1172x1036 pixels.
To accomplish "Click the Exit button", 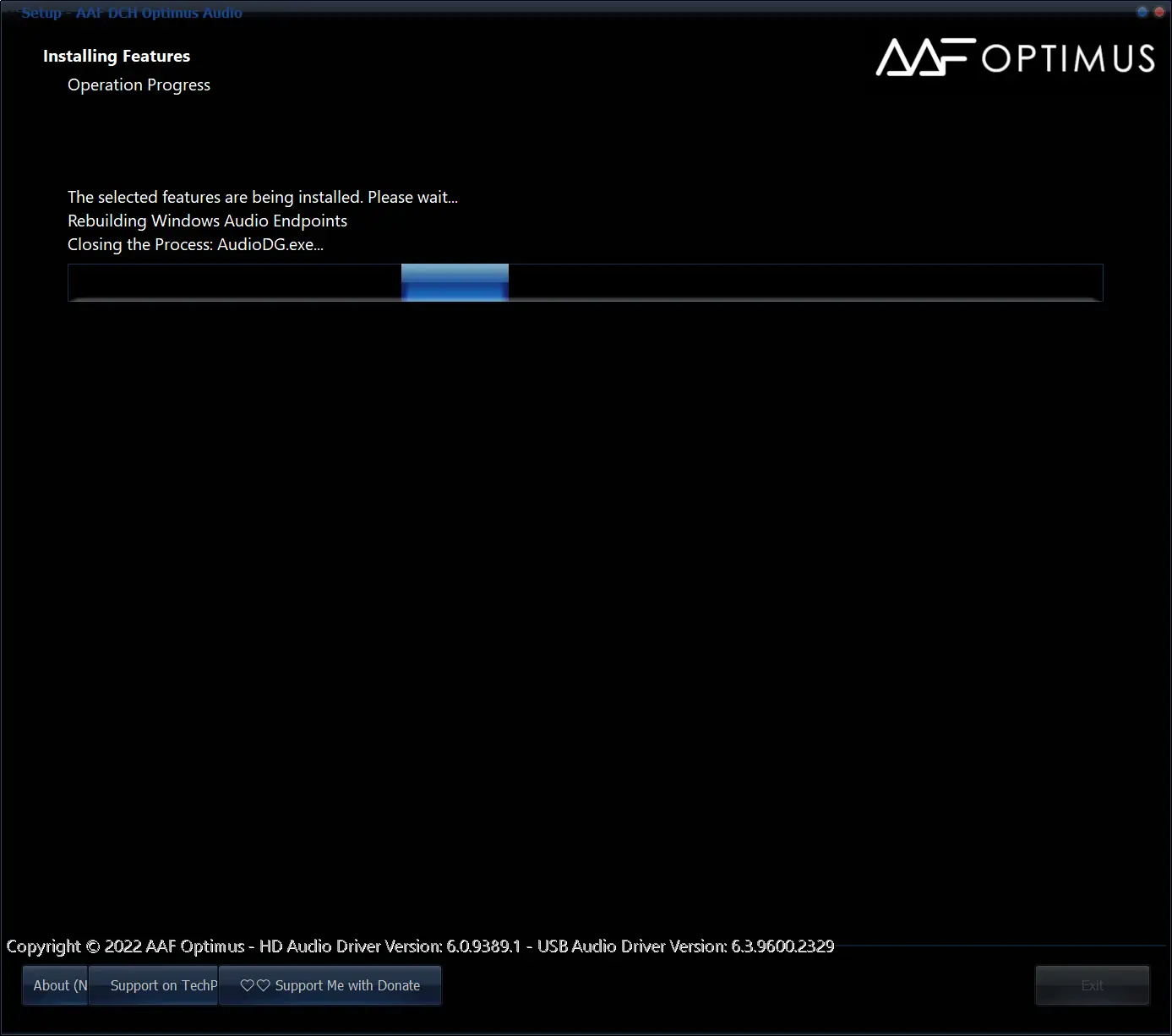I will (1092, 985).
